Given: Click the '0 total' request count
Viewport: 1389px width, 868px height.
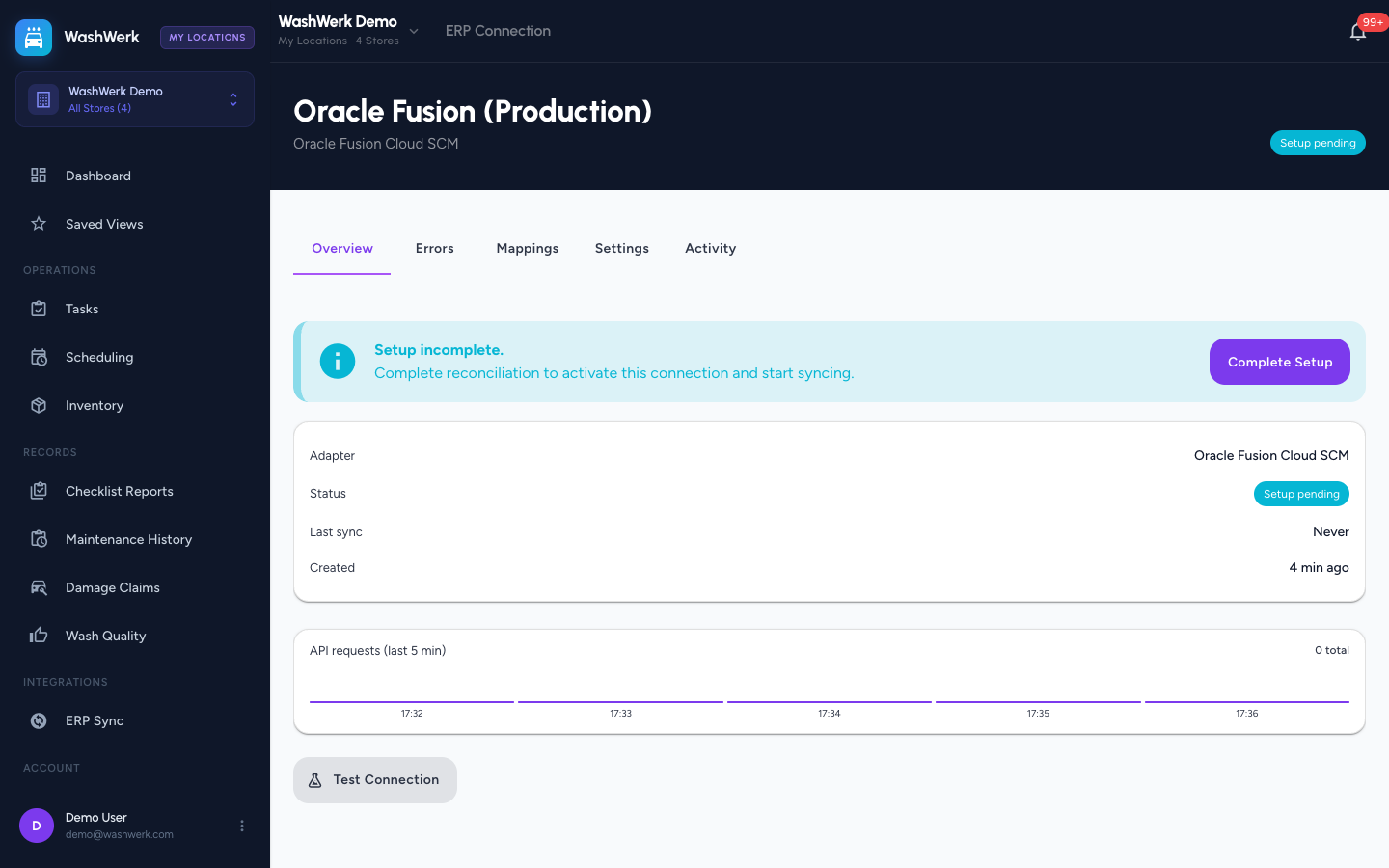Looking at the screenshot, I should (x=1332, y=651).
